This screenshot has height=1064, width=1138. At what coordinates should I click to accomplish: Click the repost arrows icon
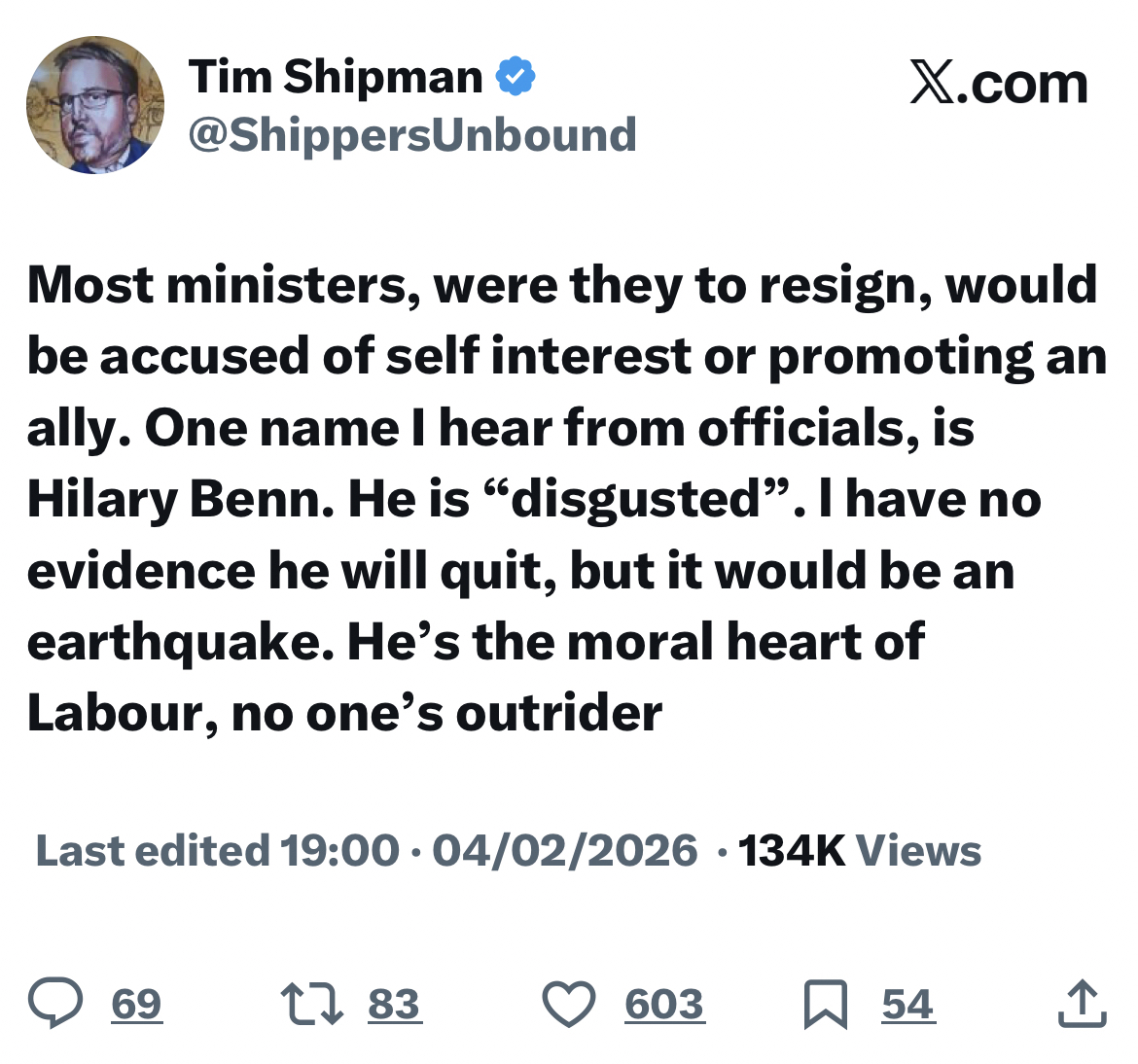pos(311,1004)
